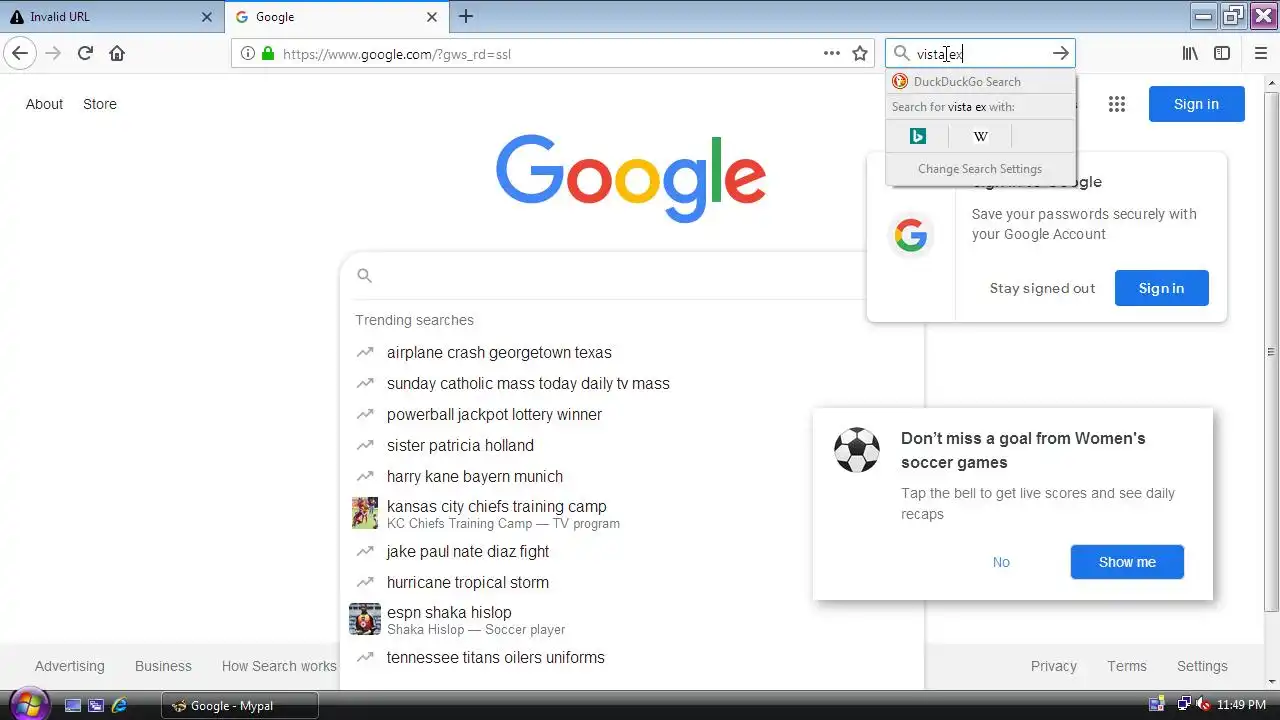
Task: Open How Search works link
Action: click(x=279, y=666)
